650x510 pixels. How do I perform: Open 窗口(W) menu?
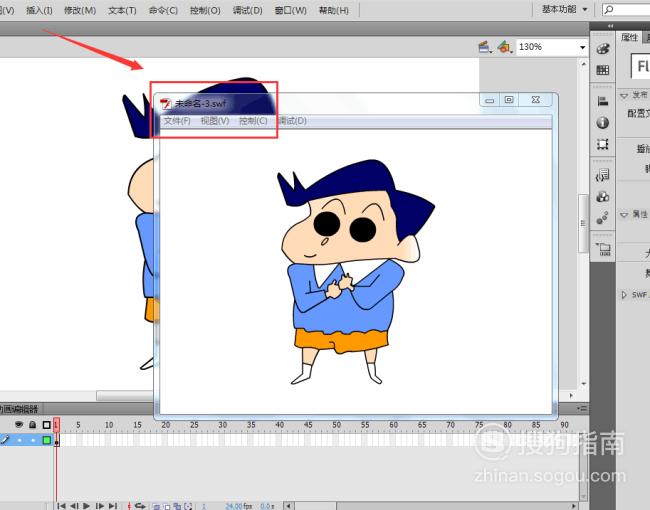coord(291,11)
